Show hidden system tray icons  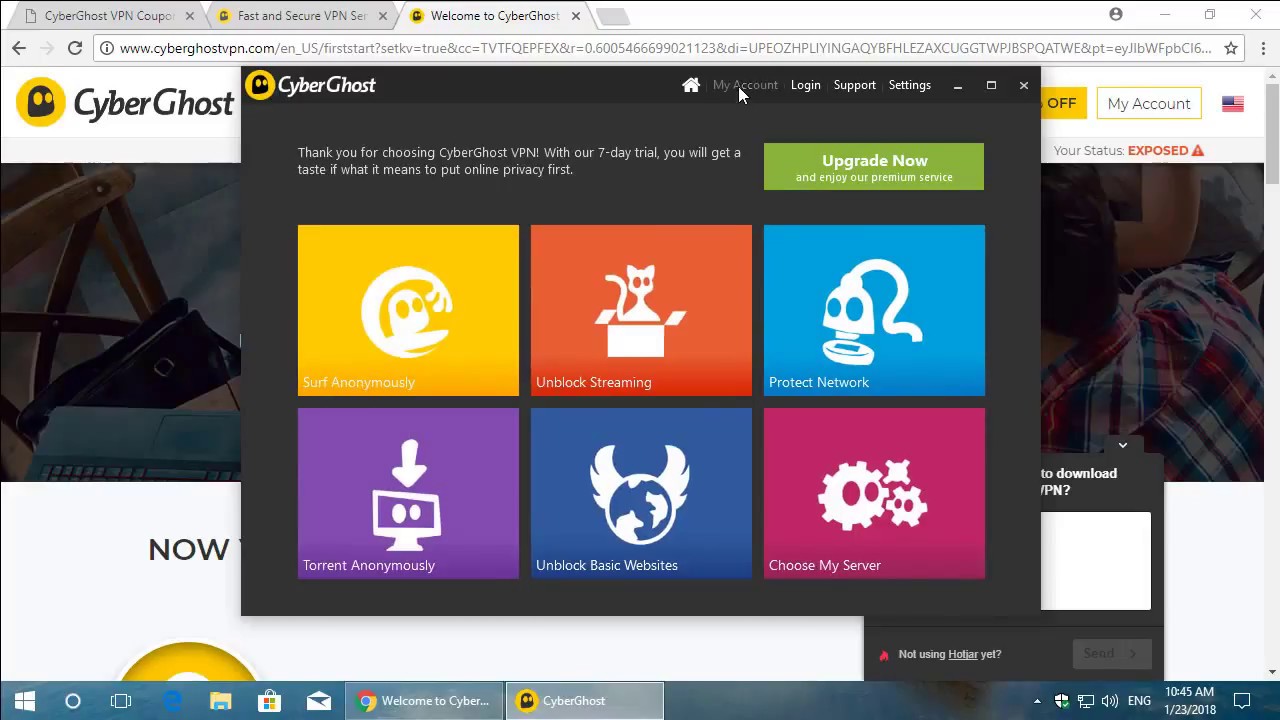click(1037, 701)
